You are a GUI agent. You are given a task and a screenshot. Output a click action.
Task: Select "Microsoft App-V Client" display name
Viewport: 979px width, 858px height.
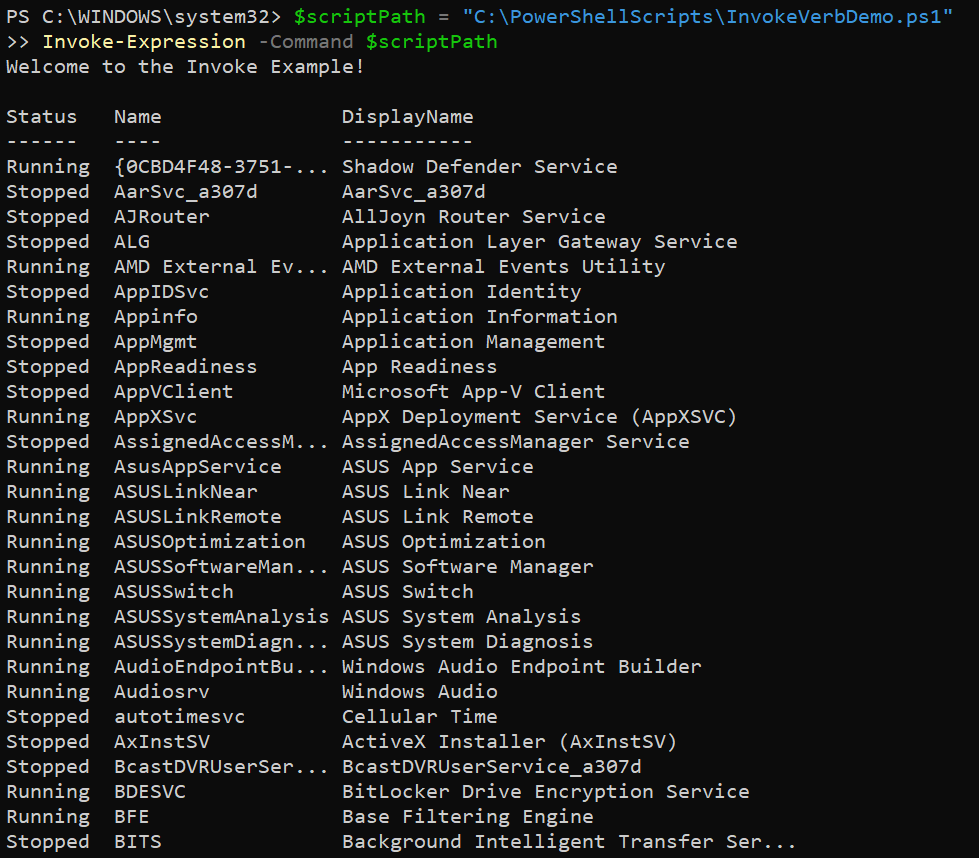[x=474, y=392]
